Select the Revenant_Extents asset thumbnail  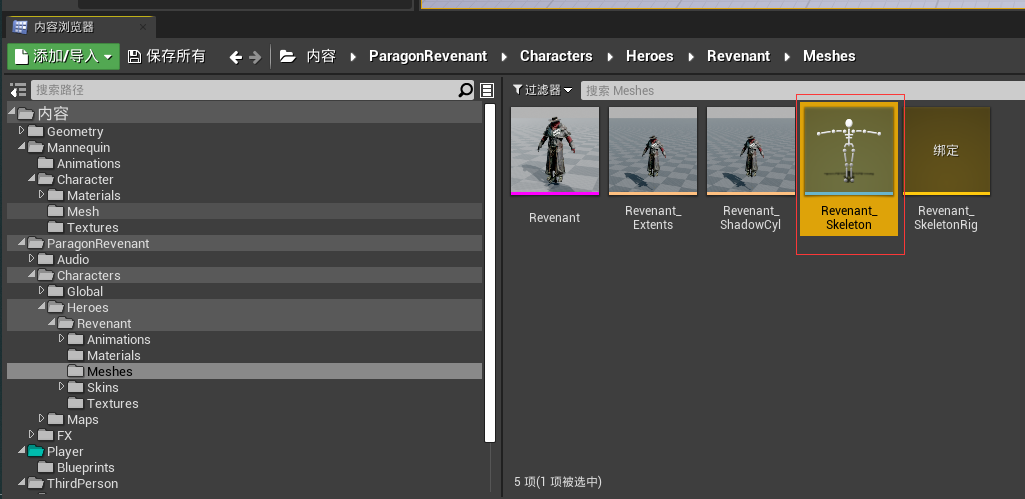coord(652,151)
